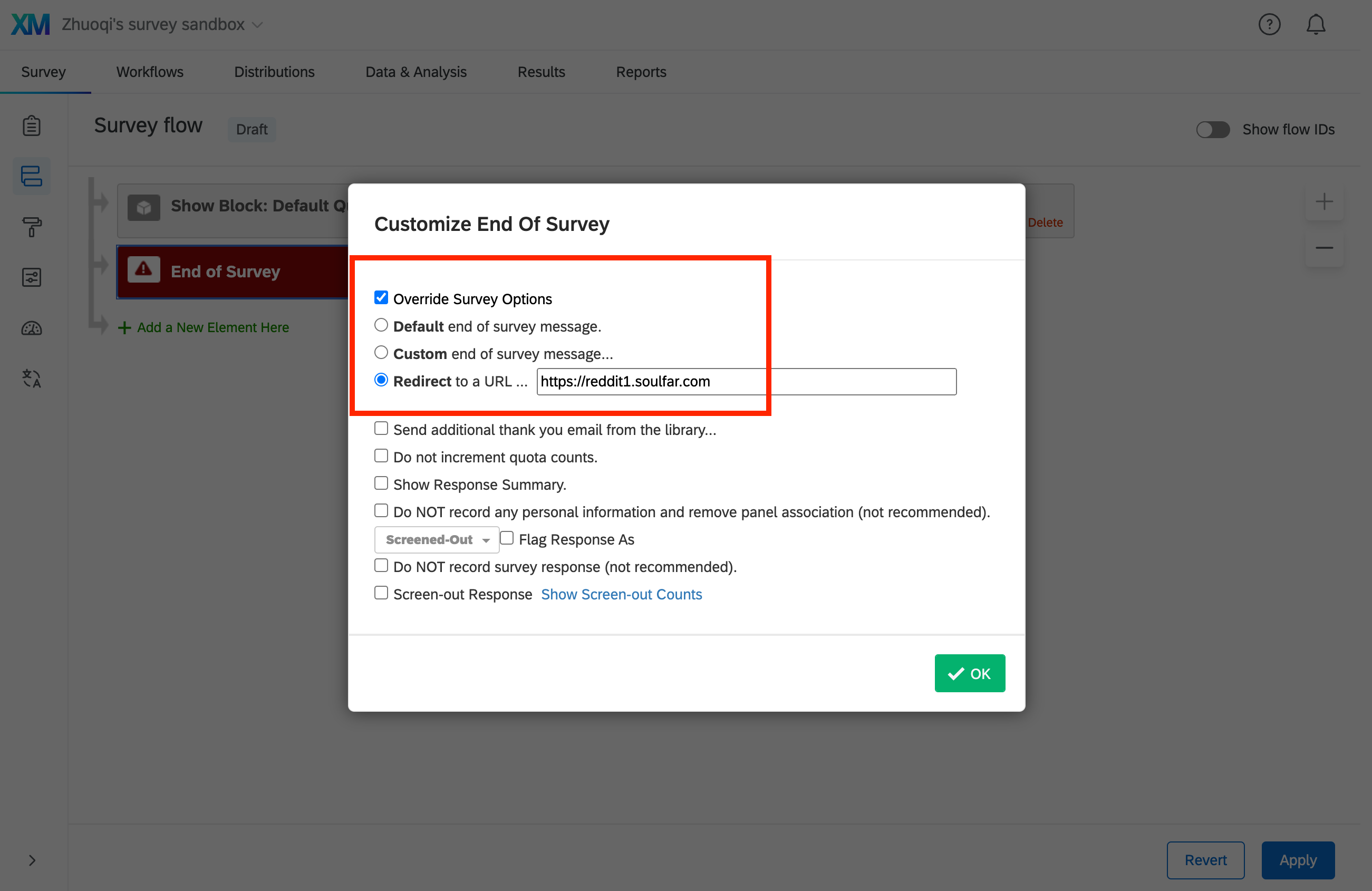Open the notifications bell icon
This screenshot has width=1372, height=891.
[x=1316, y=24]
